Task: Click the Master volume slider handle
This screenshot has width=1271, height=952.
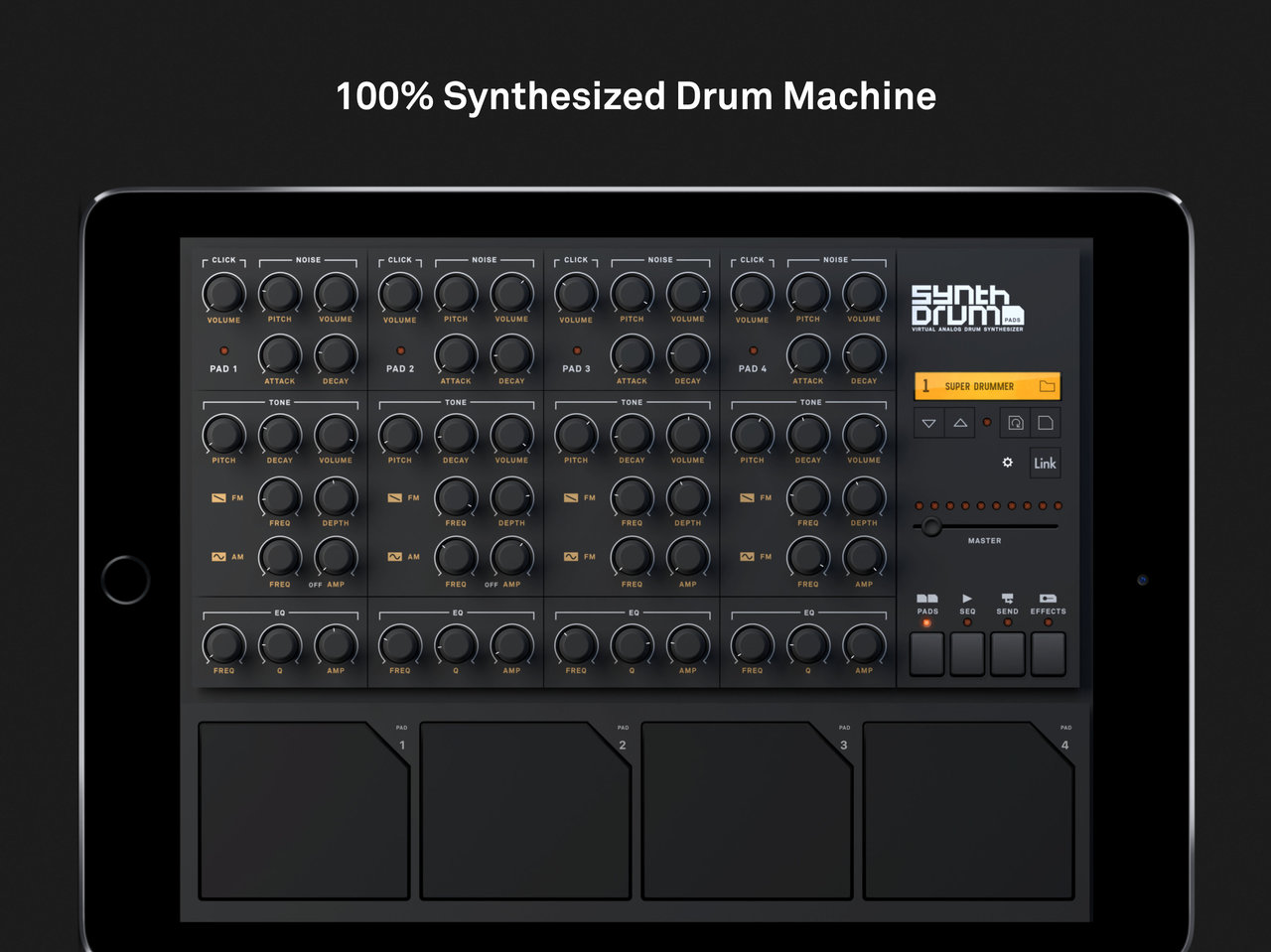Action: 930,527
